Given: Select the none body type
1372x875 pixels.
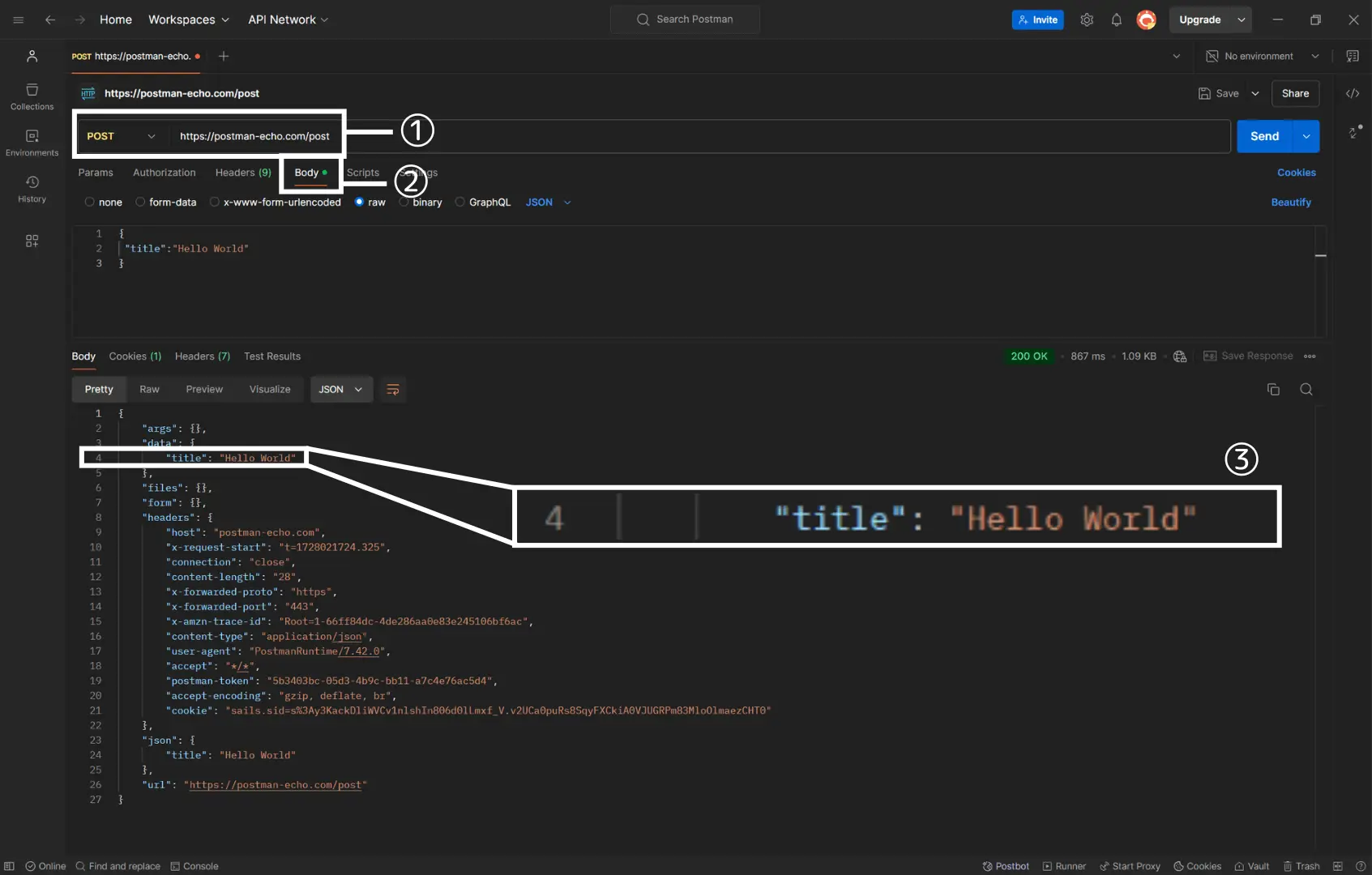Looking at the screenshot, I should [104, 203].
